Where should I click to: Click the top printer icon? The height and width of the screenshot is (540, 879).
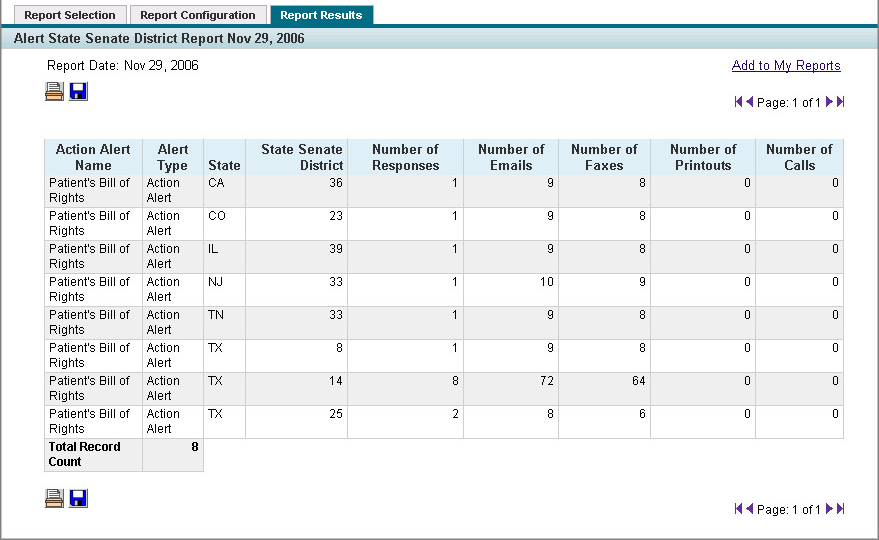pos(54,91)
